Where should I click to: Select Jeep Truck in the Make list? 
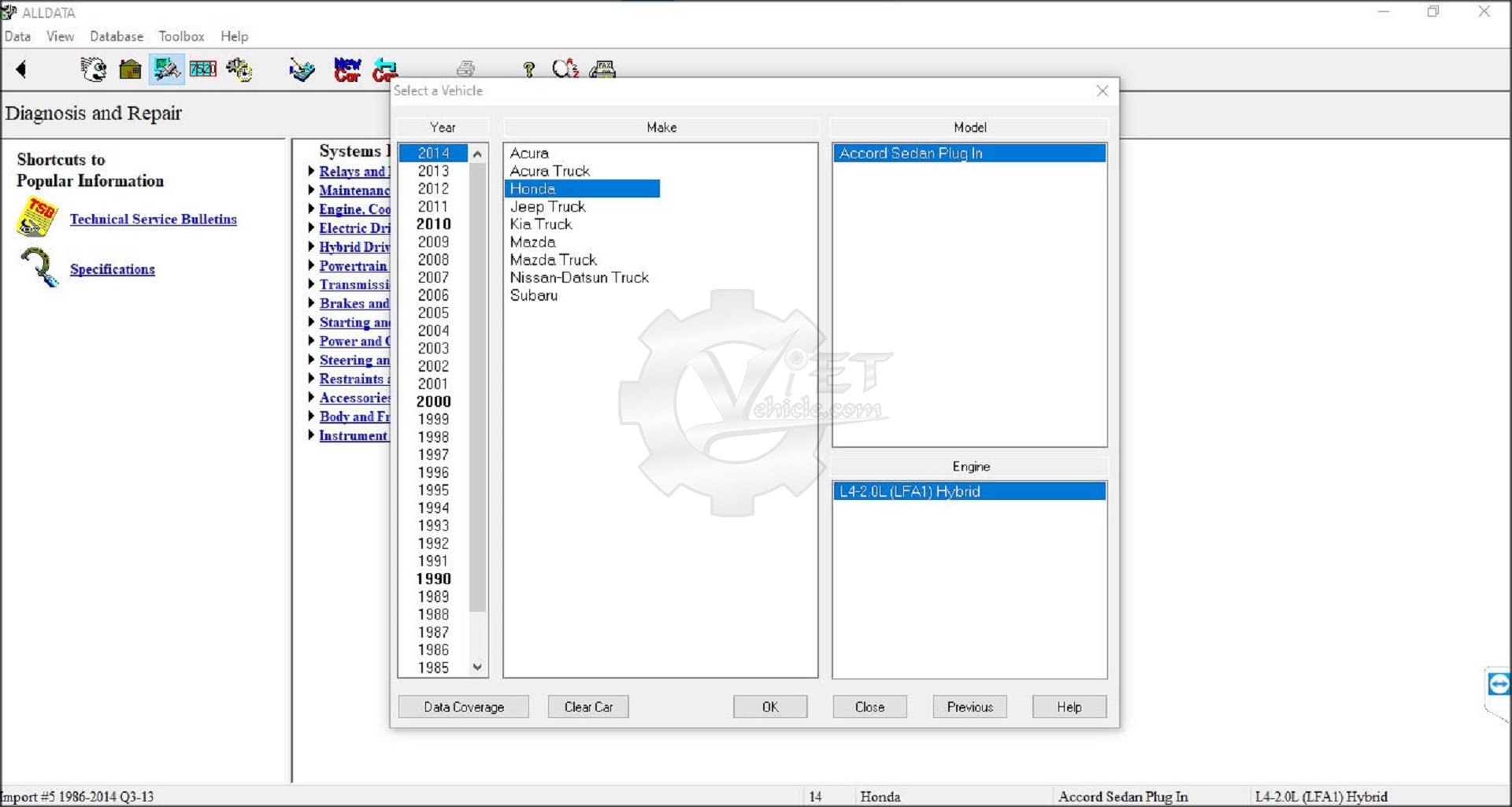(547, 206)
